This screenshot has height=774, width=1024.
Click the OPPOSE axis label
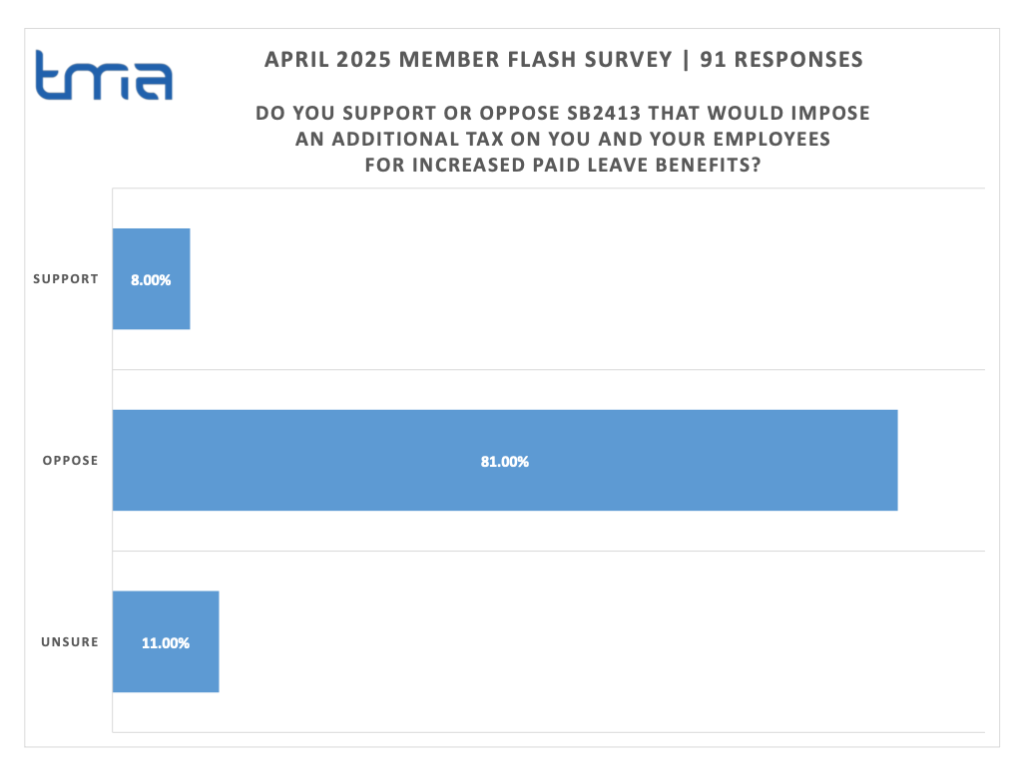coord(71,460)
